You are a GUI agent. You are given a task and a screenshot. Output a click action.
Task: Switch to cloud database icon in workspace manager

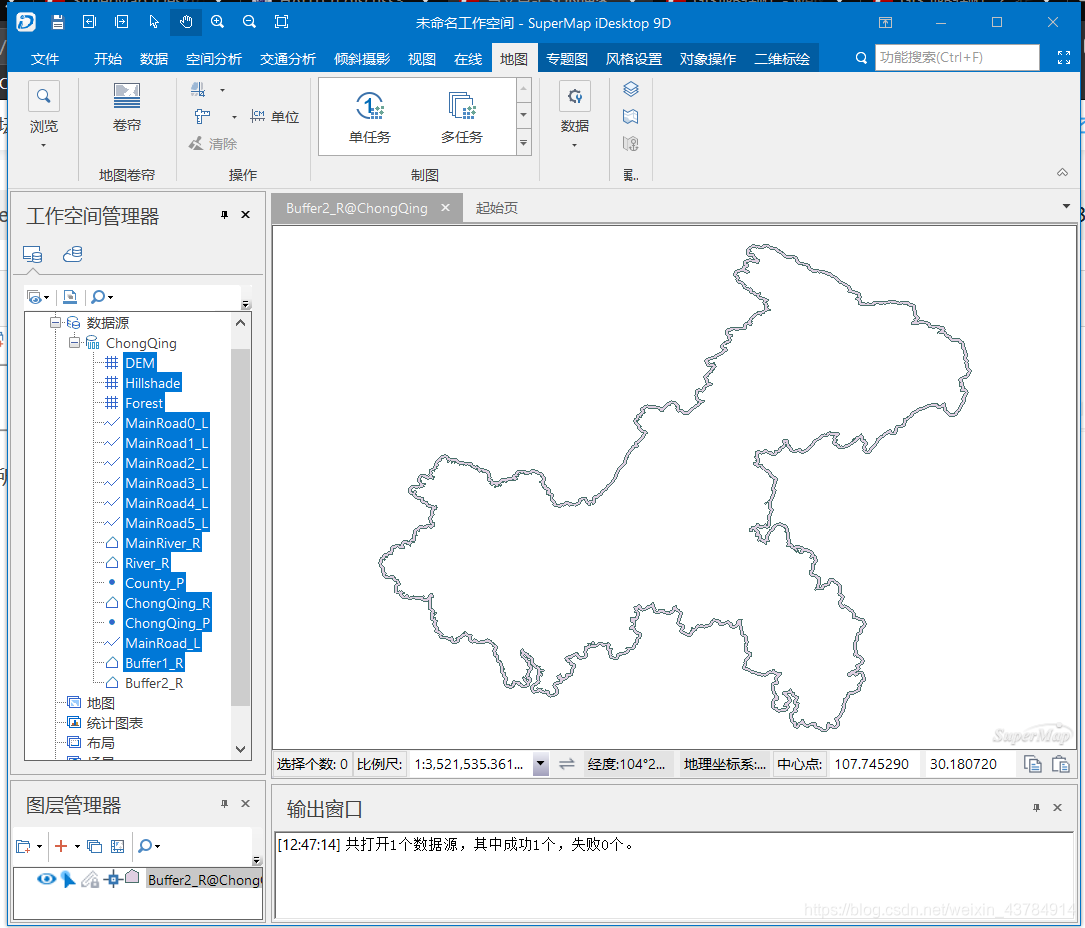point(72,255)
